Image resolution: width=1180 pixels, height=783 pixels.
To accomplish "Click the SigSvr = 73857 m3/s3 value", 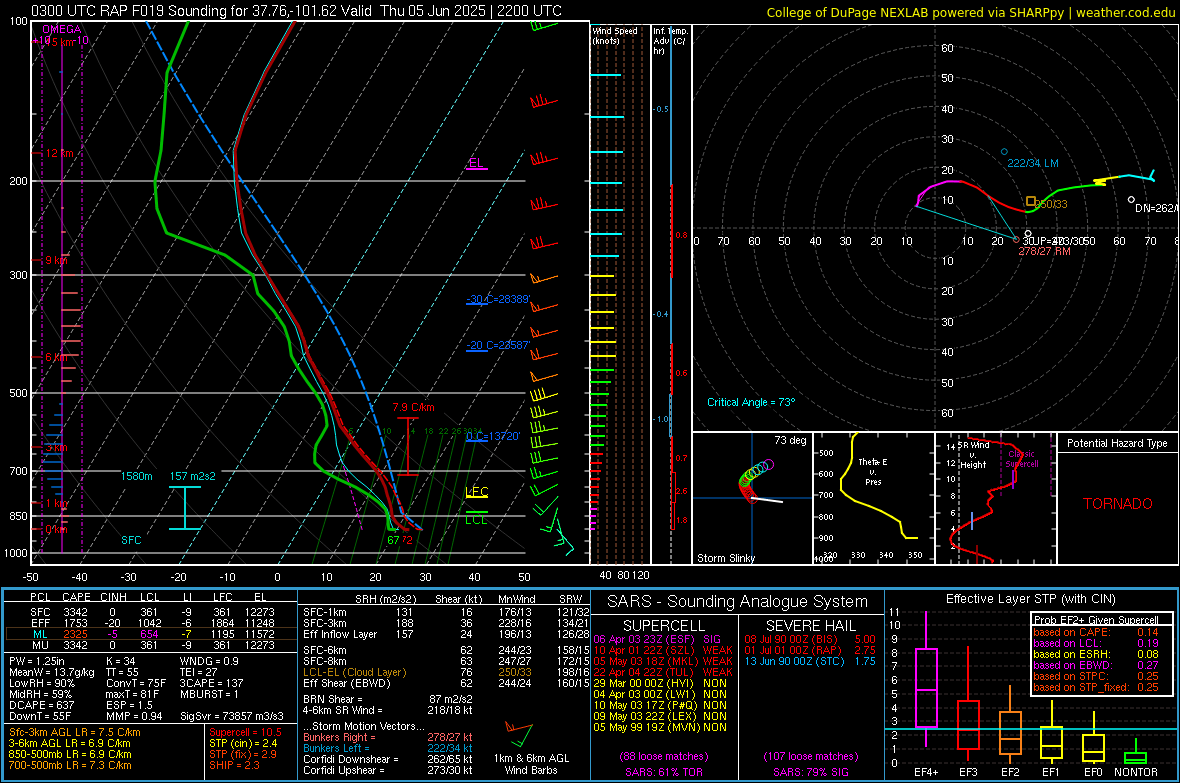I will tap(232, 716).
